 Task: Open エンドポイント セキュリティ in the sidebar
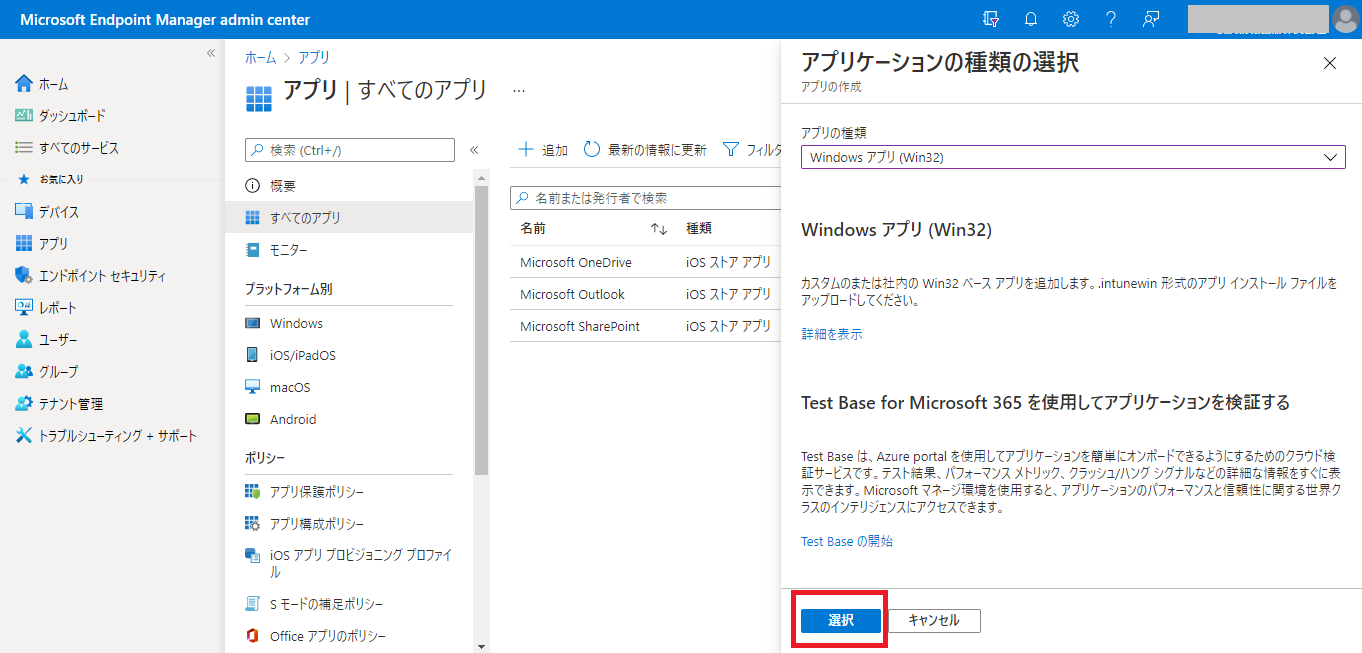point(90,276)
